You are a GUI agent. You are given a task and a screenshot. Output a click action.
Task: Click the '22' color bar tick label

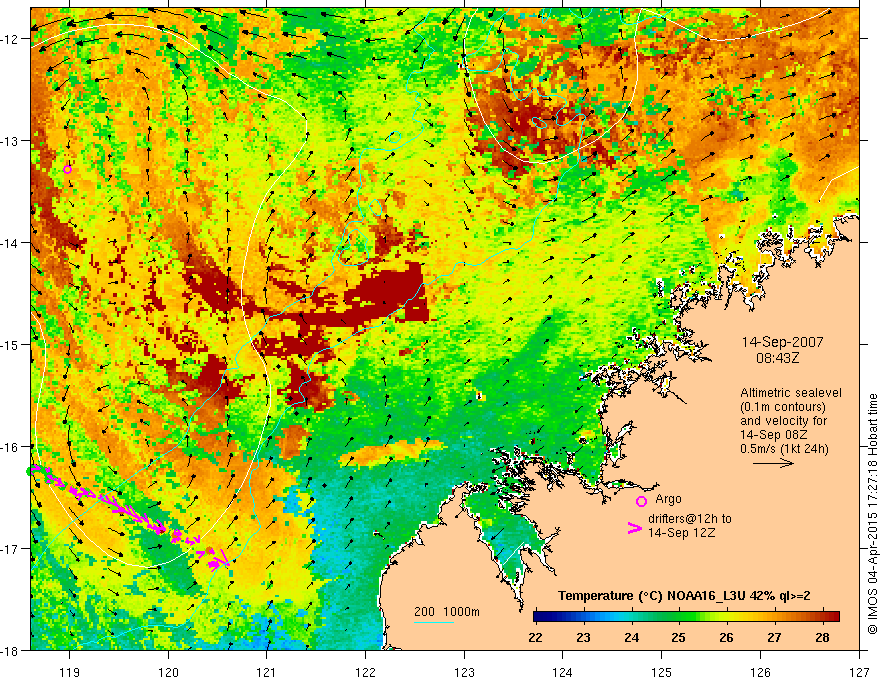pos(535,637)
